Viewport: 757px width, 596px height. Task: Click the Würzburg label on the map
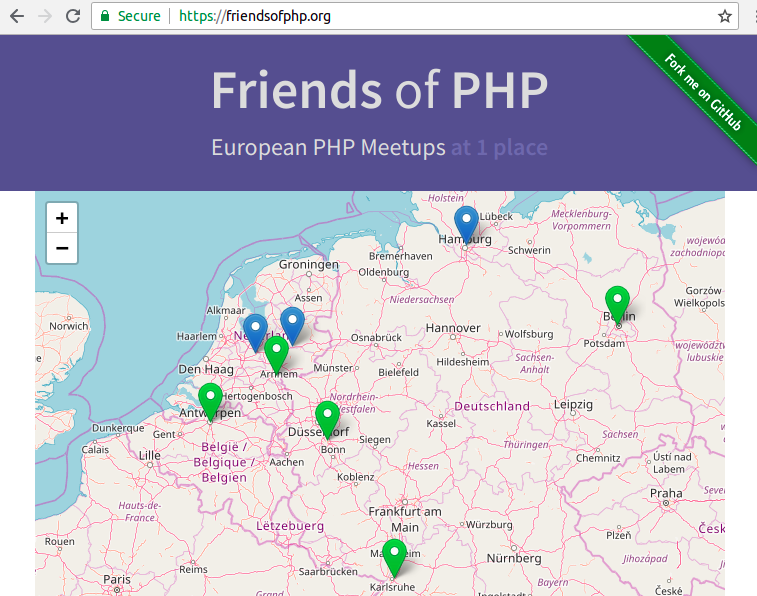tap(490, 525)
